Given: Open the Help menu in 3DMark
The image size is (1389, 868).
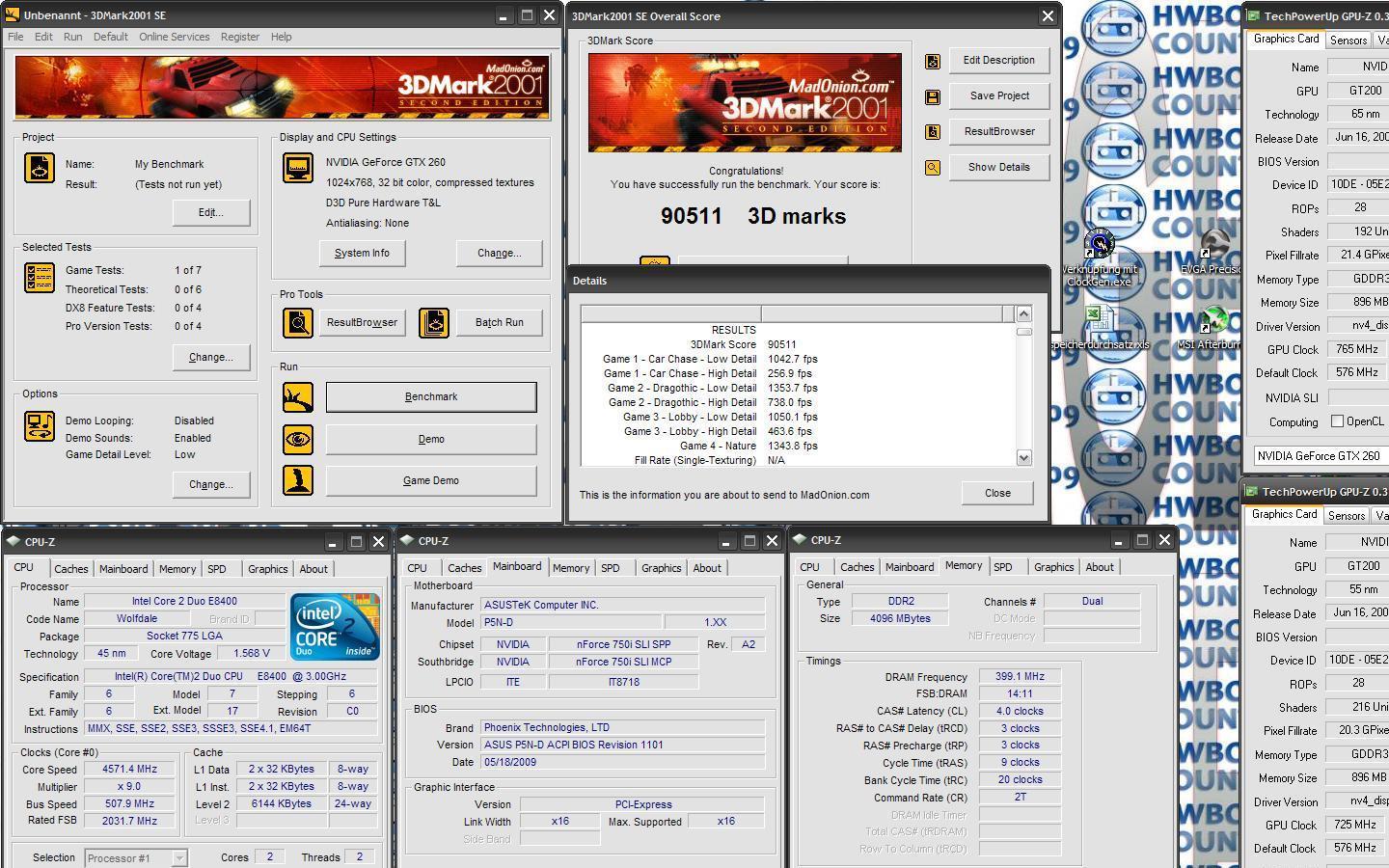Looking at the screenshot, I should [x=281, y=37].
